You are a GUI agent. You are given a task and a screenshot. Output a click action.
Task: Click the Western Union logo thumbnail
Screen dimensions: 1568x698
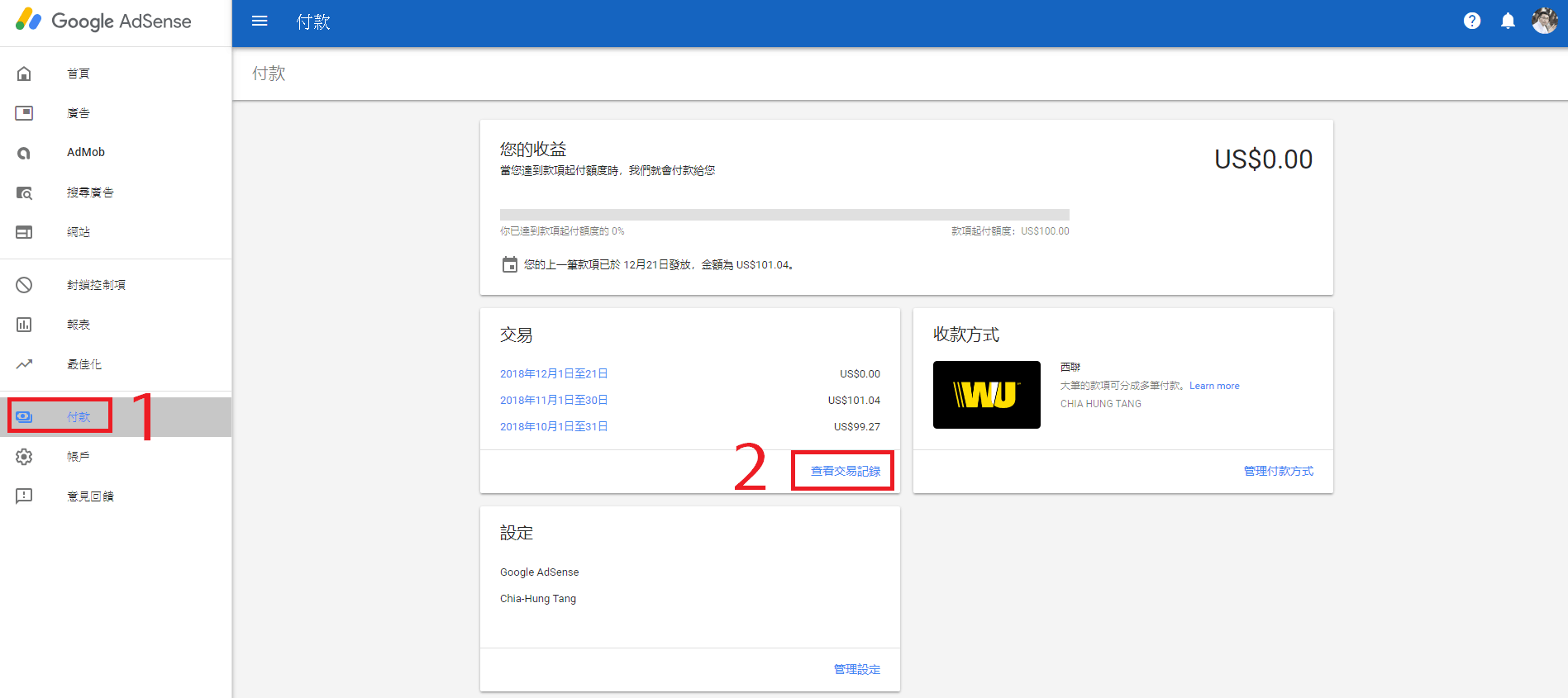click(x=987, y=395)
